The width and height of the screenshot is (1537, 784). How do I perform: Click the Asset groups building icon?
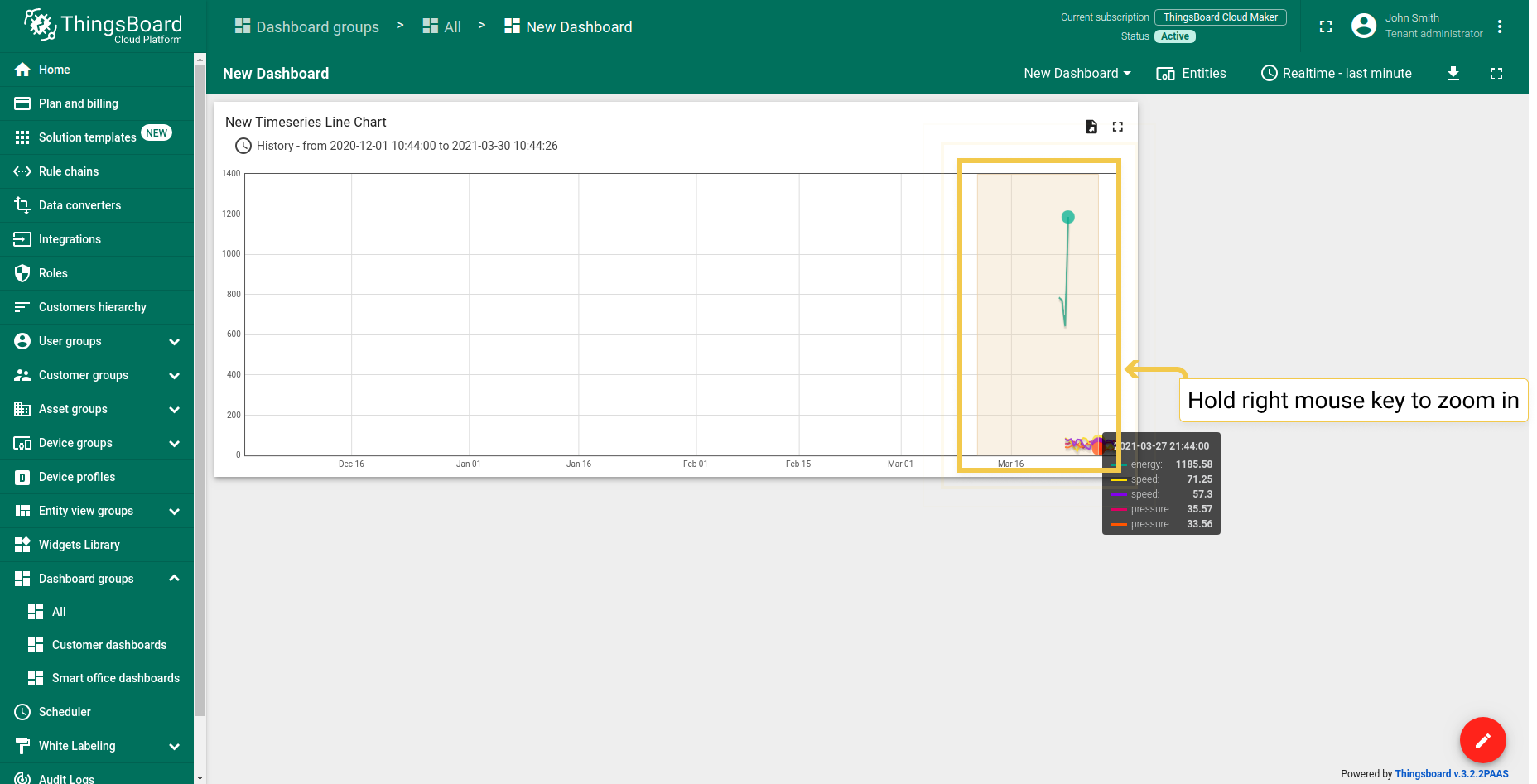click(x=22, y=409)
